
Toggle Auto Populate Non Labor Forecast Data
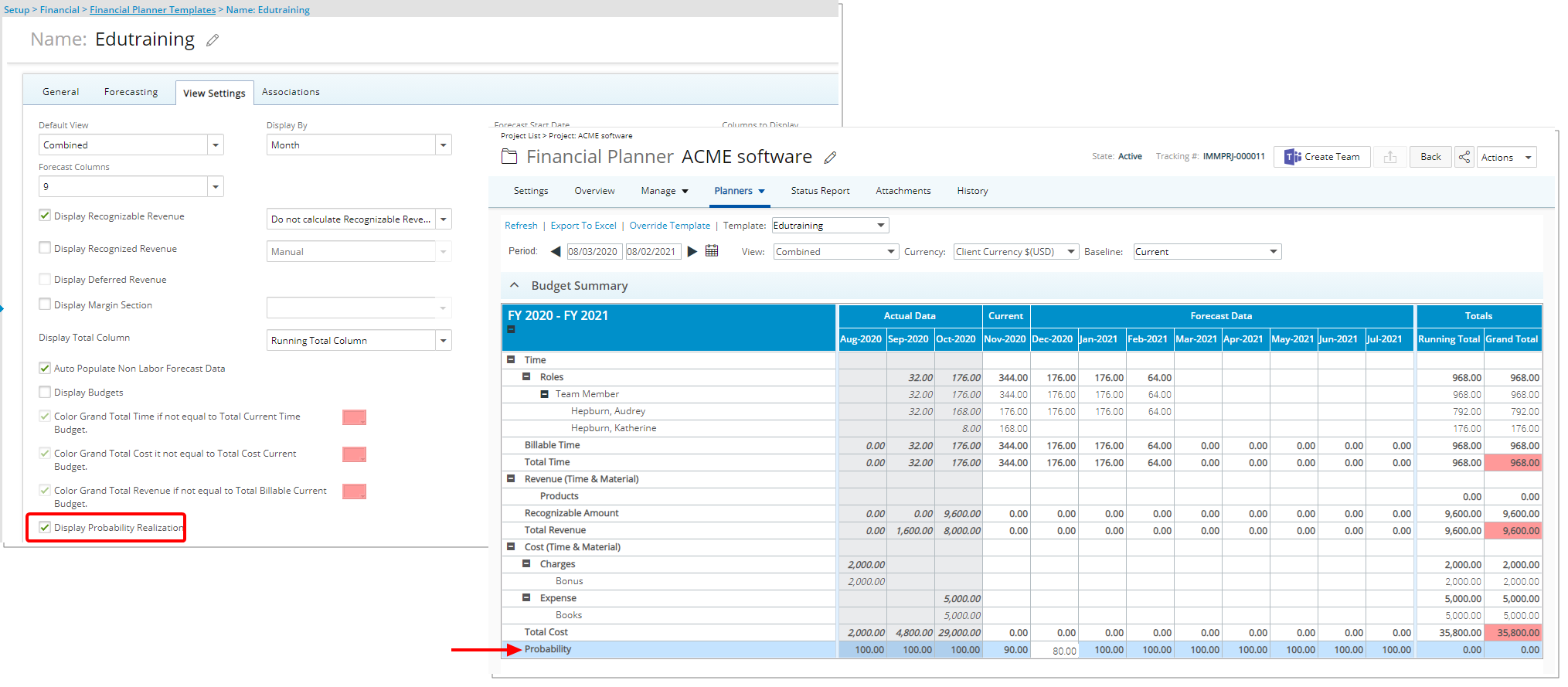click(x=45, y=368)
